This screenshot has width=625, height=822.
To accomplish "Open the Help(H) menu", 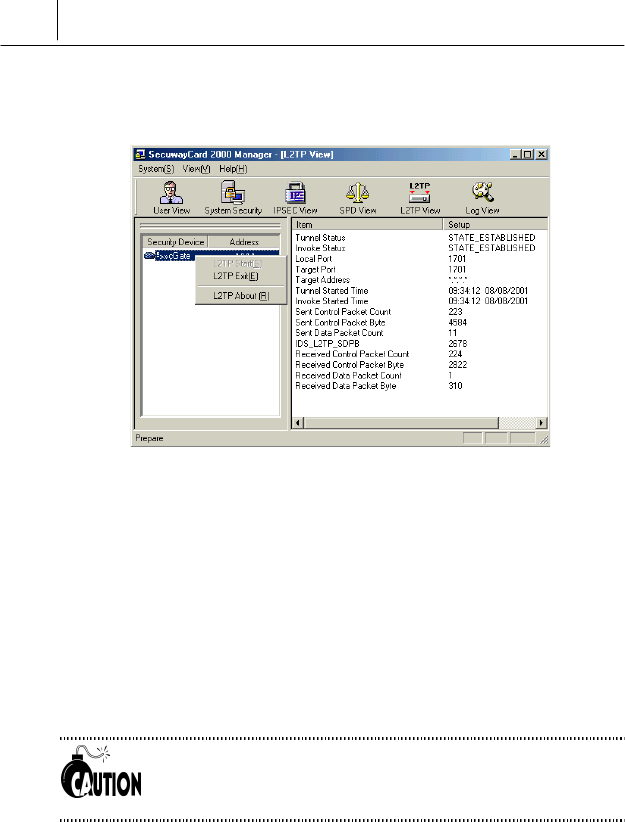I will pos(233,169).
